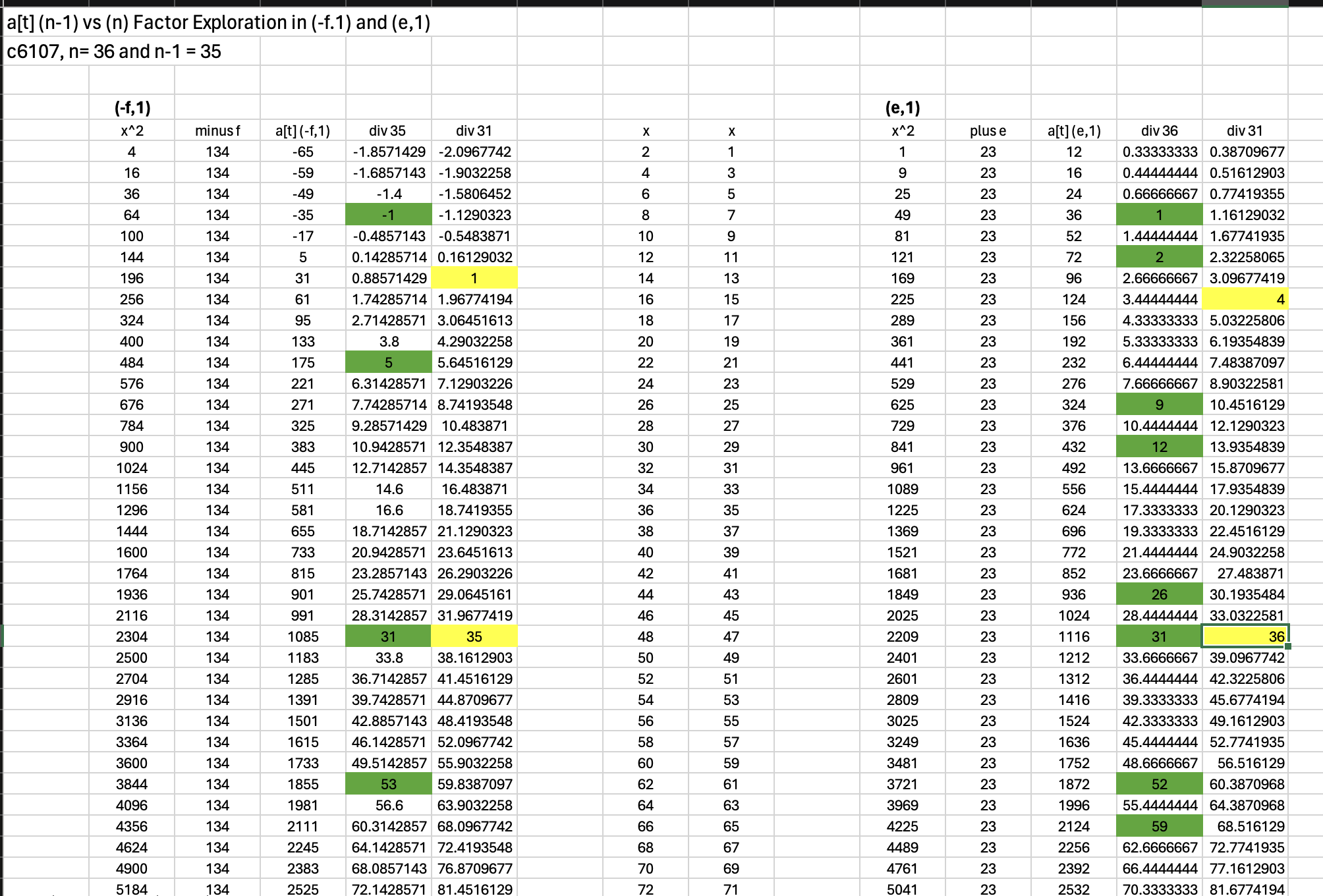Select the yellow '35' highlighted cell
The height and width of the screenshot is (896, 1323).
point(474,636)
